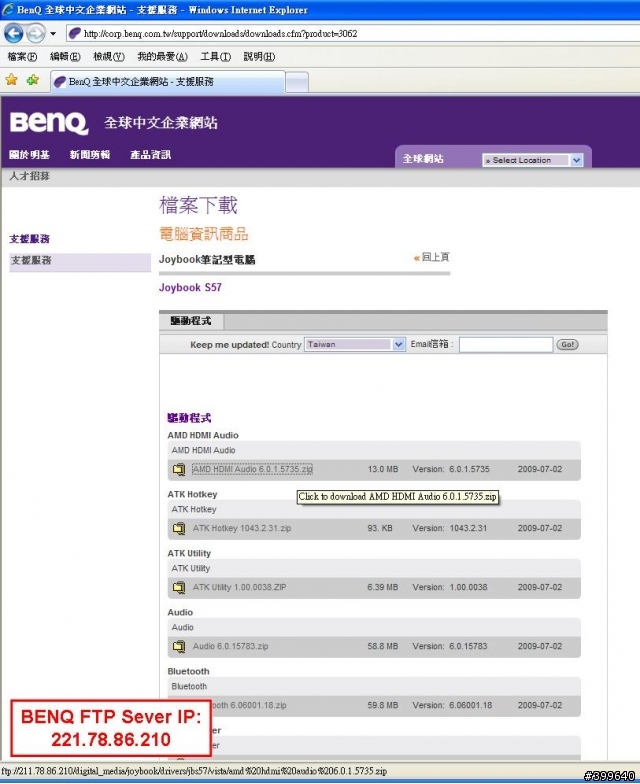Viewport: 640px width, 784px height.
Task: Click the BenQ logo
Action: point(49,122)
